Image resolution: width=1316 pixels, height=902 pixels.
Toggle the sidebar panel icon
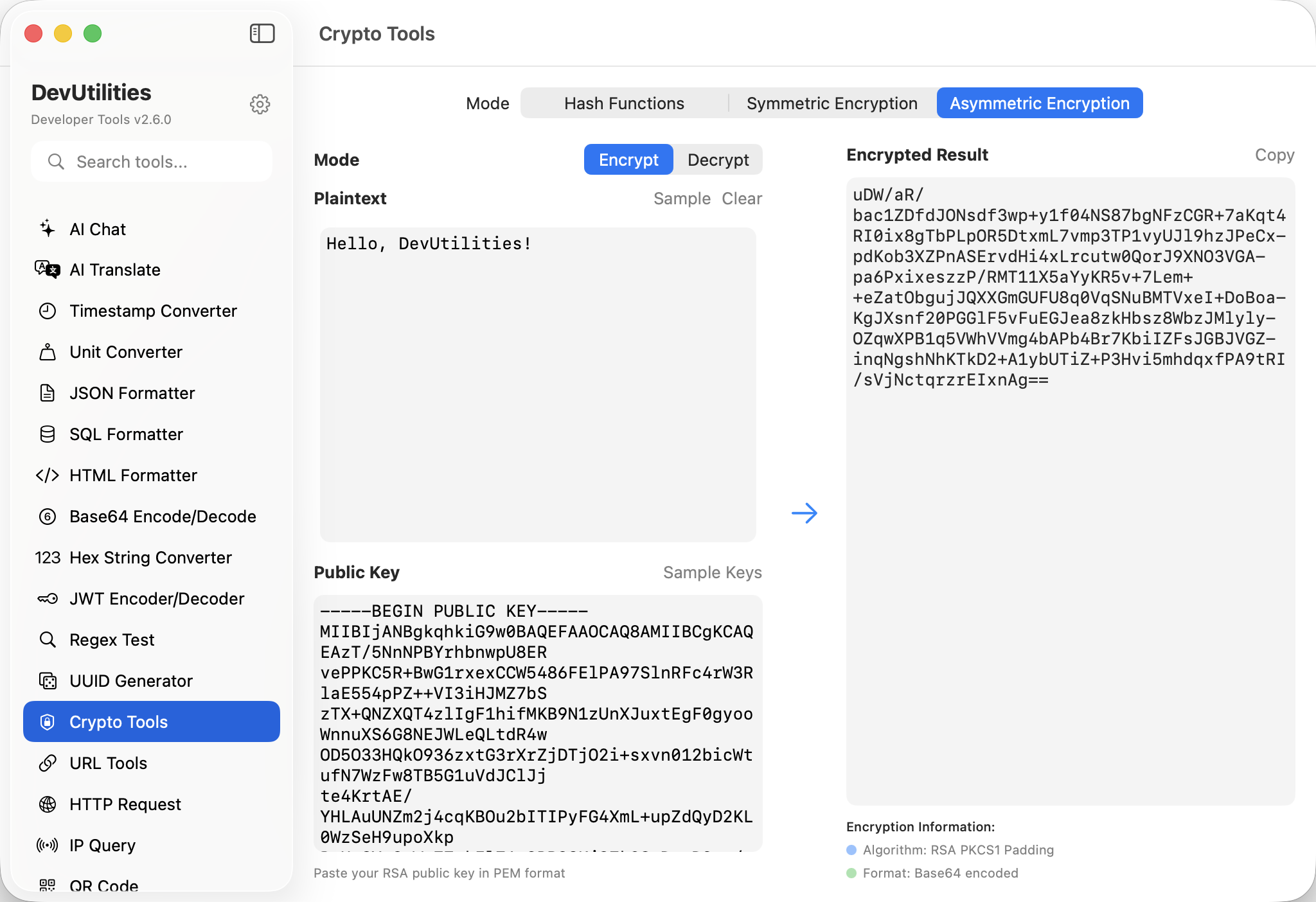(262, 33)
